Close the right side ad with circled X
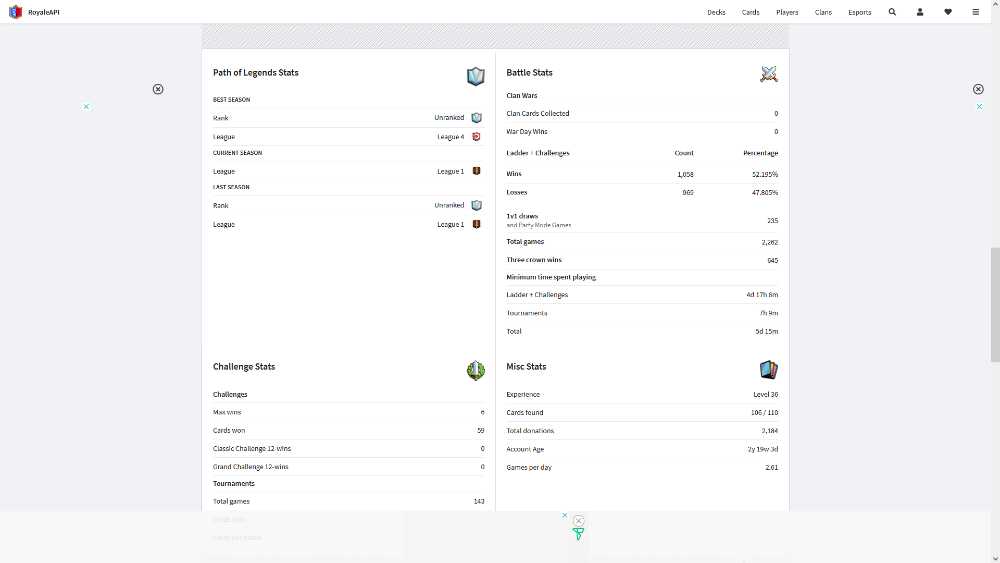The width and height of the screenshot is (1000, 563). coord(978,89)
